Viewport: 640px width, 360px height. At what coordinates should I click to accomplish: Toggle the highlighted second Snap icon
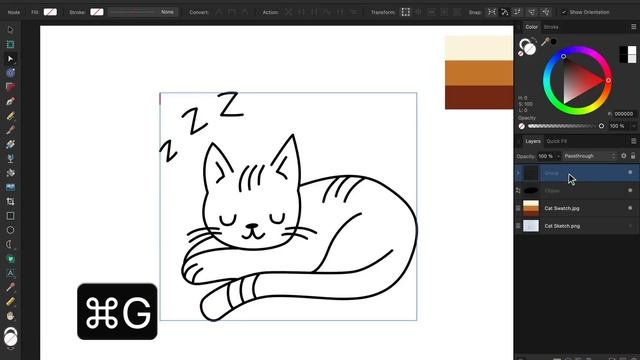(x=504, y=12)
